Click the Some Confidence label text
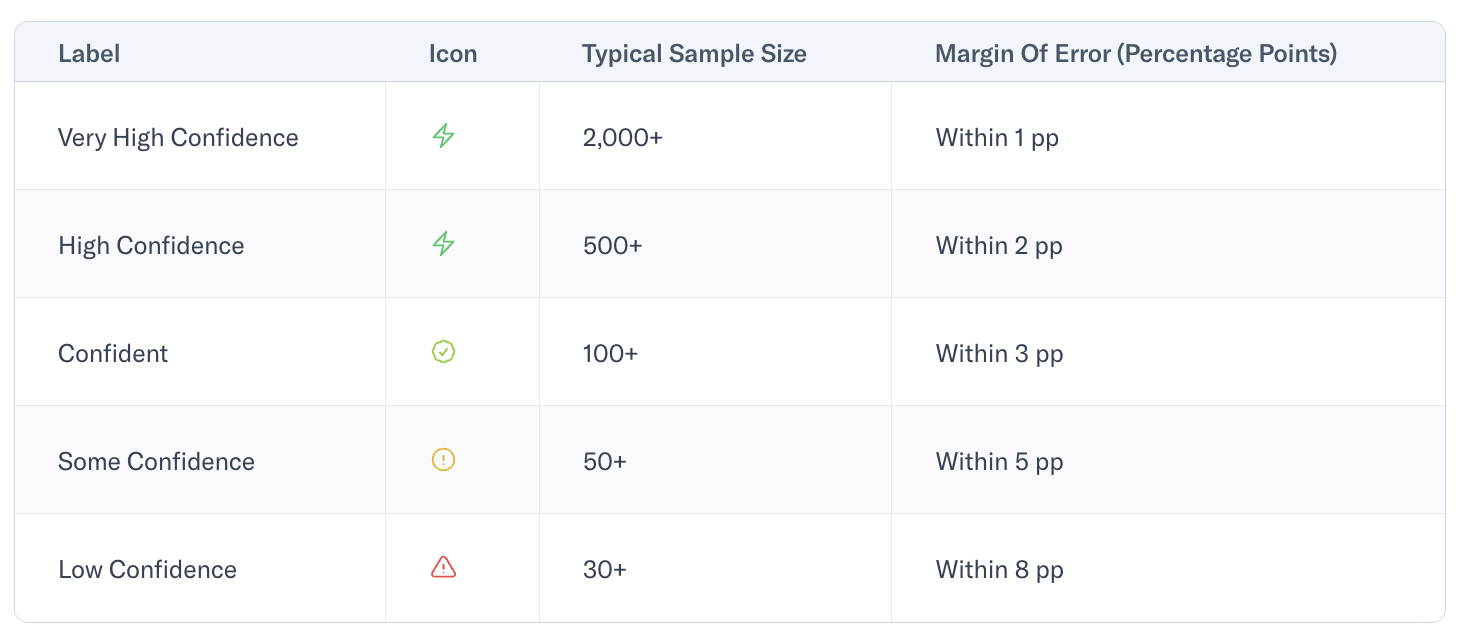The image size is (1464, 630). tap(156, 461)
